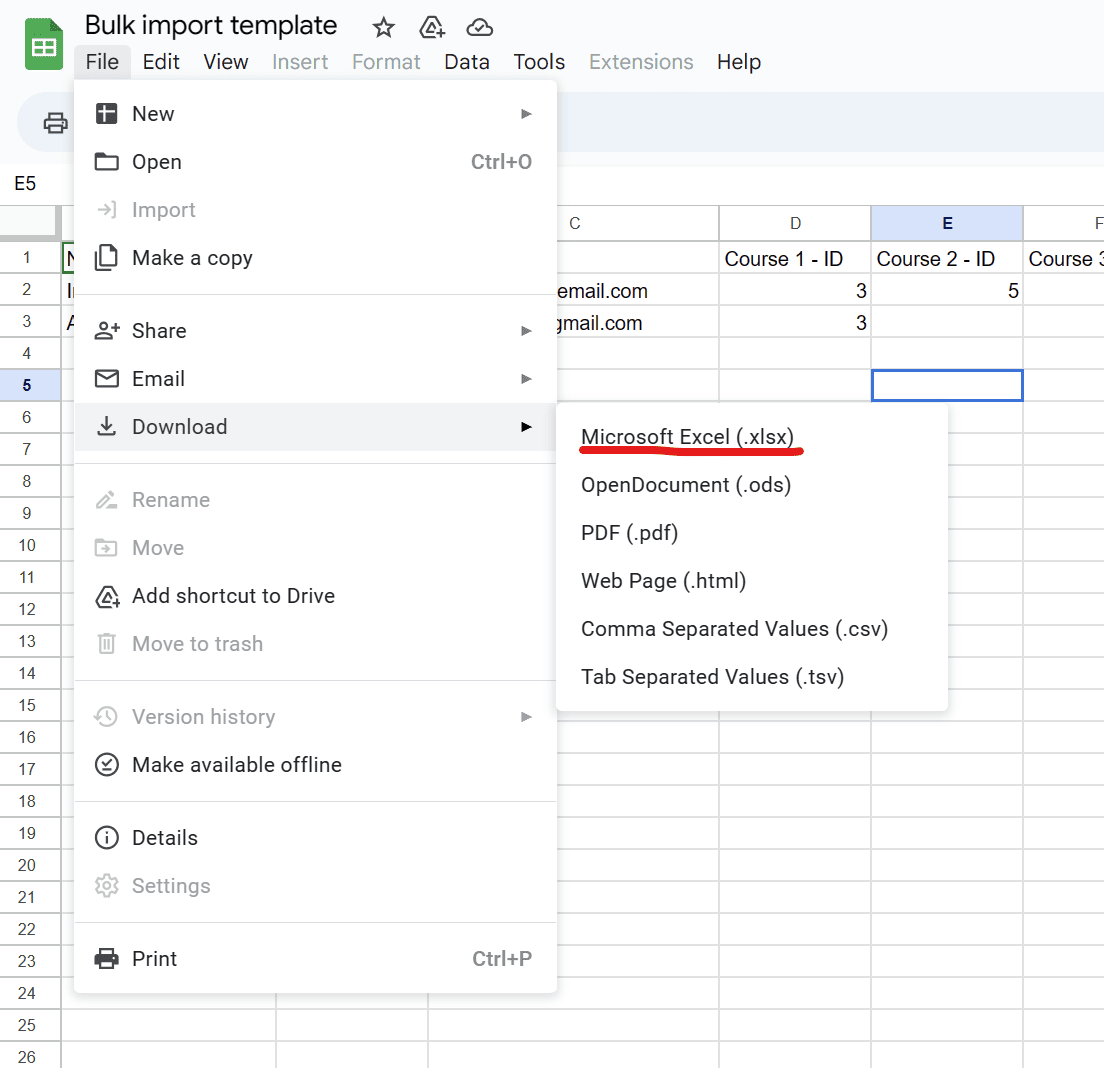Click the folder icon beside Open
The width and height of the screenshot is (1104, 1068).
[x=106, y=161]
